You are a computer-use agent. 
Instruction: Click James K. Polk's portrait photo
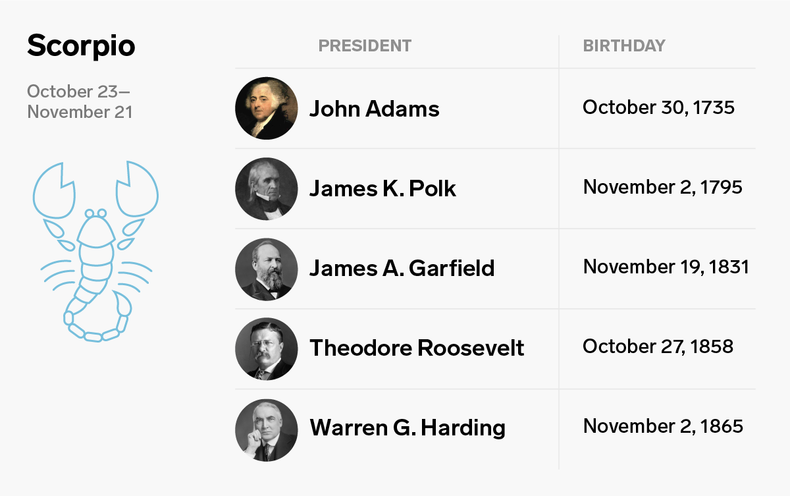pyautogui.click(x=267, y=188)
